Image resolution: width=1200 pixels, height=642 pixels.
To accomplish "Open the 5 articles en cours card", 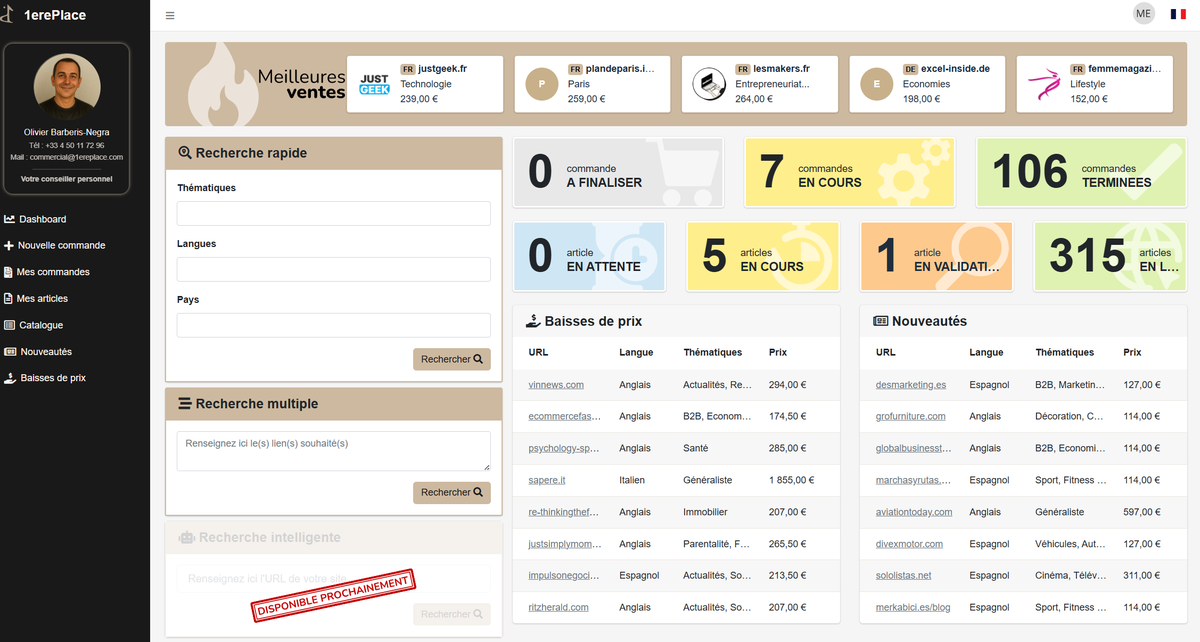I will 762,256.
